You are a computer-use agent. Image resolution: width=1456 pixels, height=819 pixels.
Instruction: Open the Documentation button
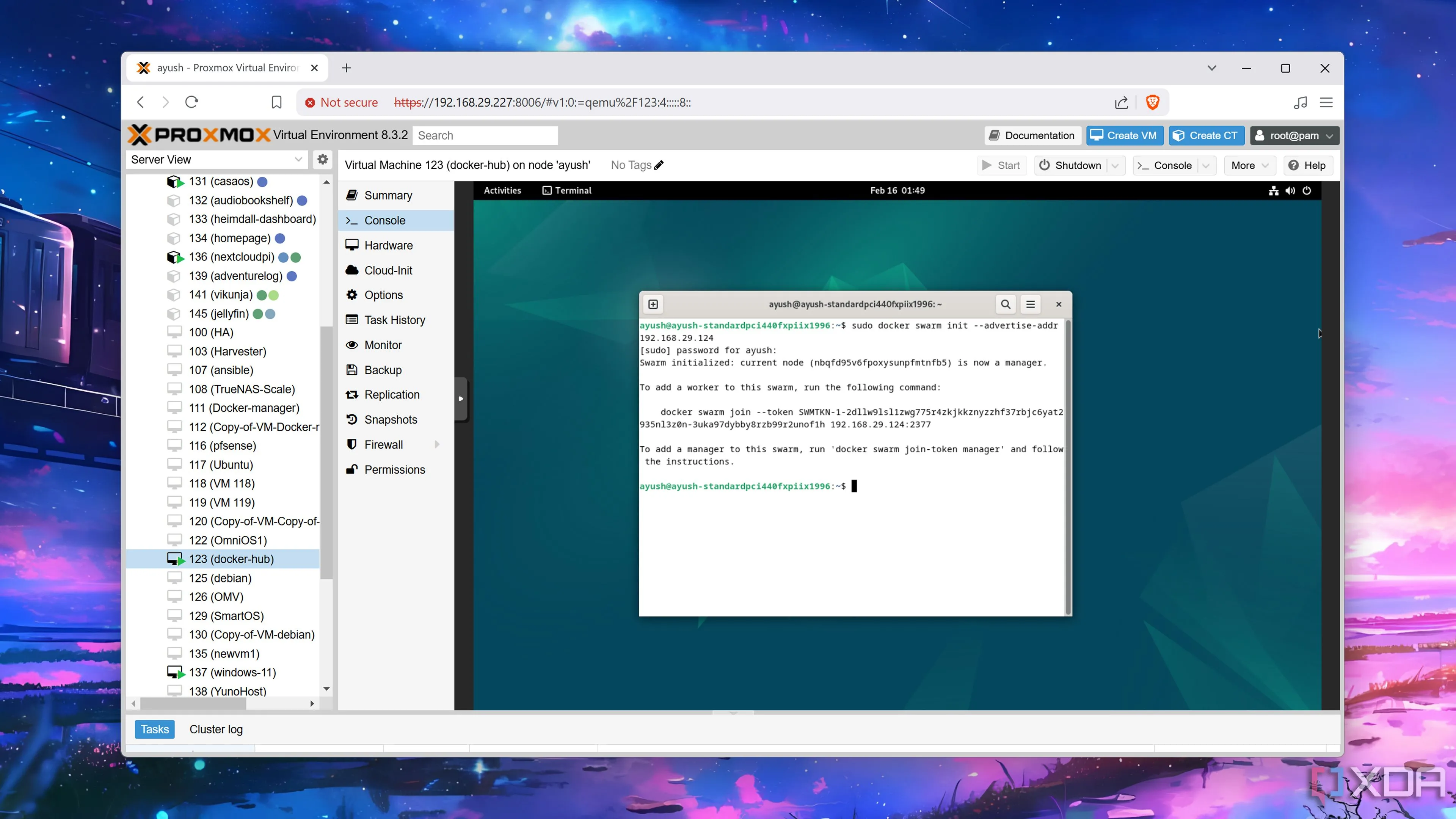1032,136
